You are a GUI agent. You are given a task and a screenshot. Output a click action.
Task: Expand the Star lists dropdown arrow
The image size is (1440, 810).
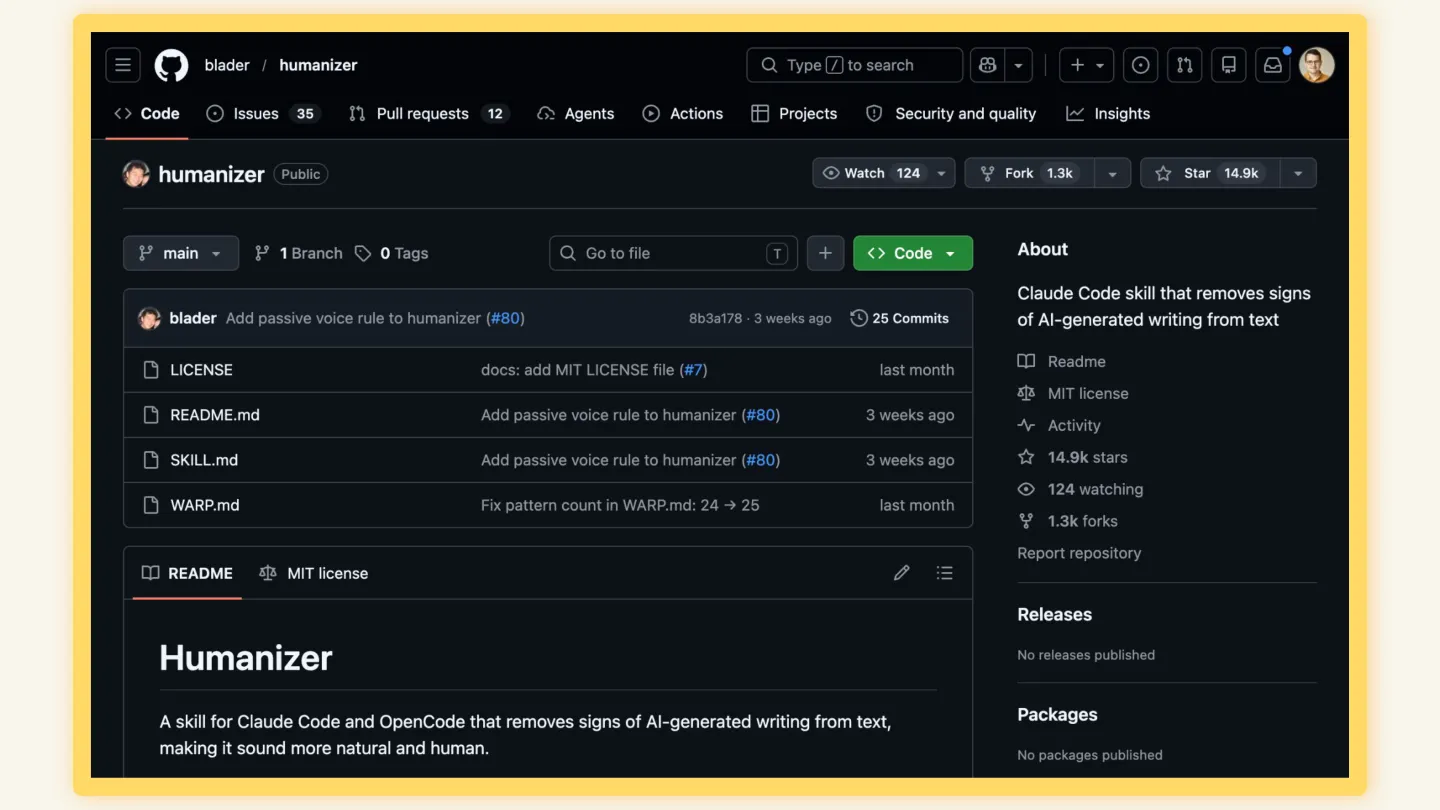click(x=1298, y=173)
